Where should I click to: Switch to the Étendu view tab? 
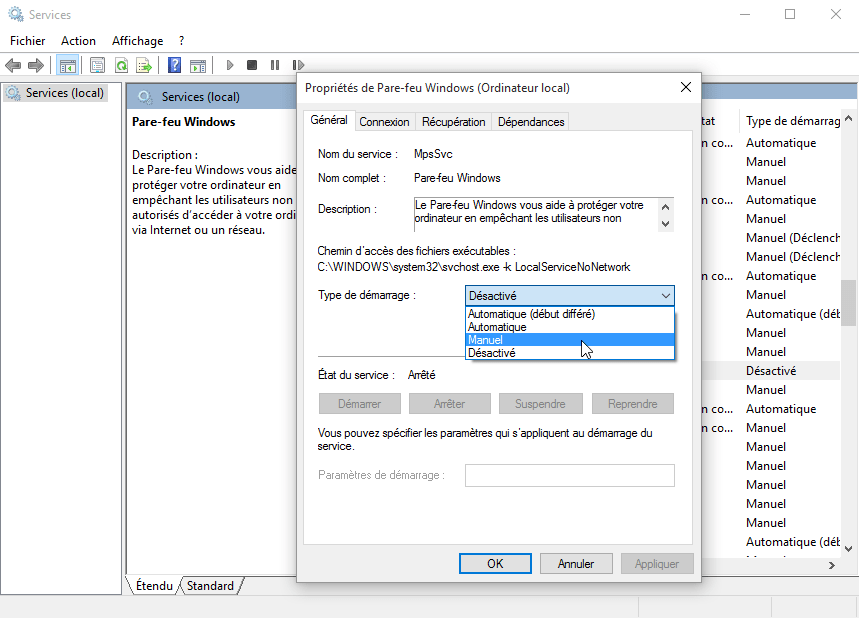[154, 586]
